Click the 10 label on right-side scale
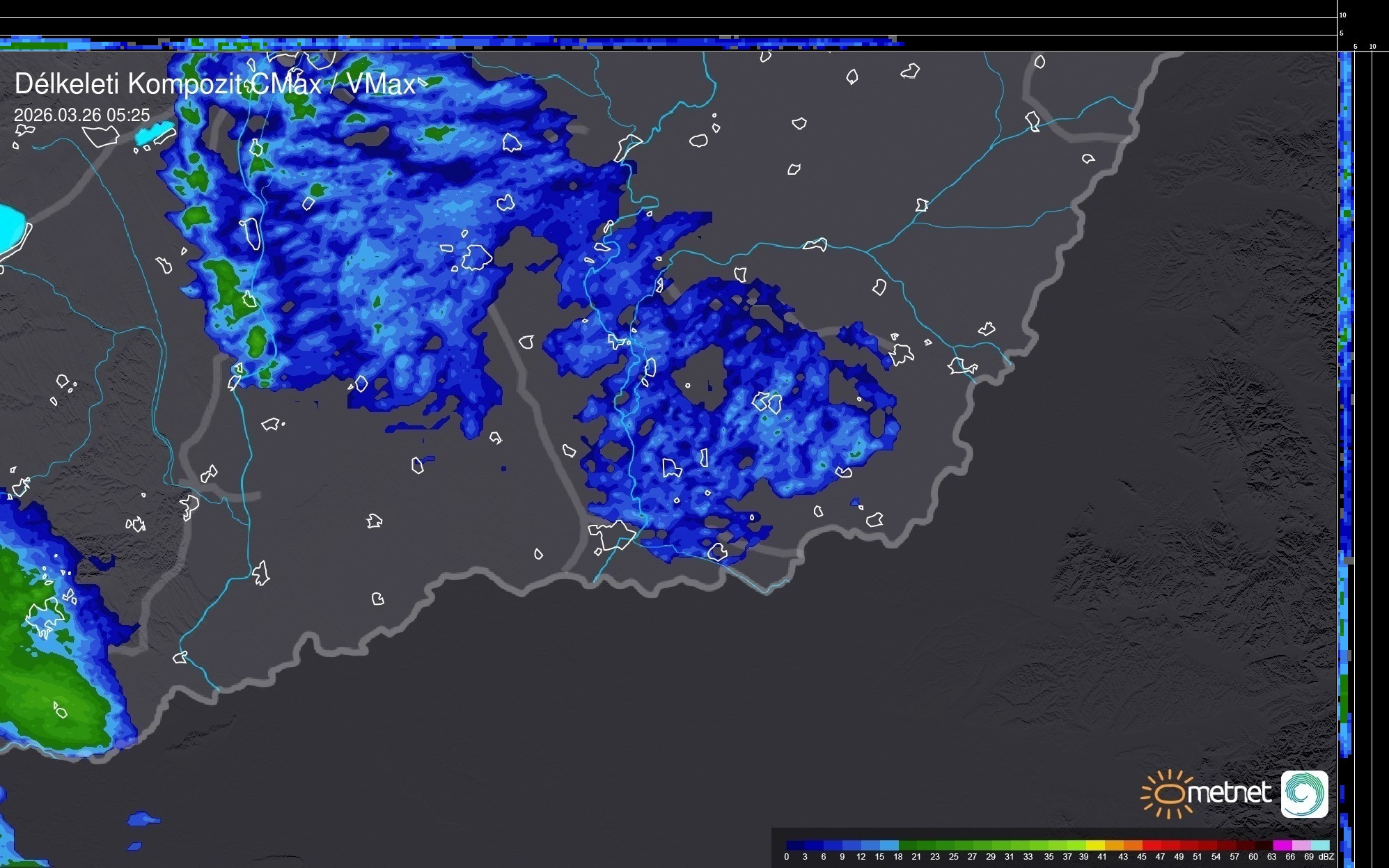The height and width of the screenshot is (868, 1389). (1372, 47)
